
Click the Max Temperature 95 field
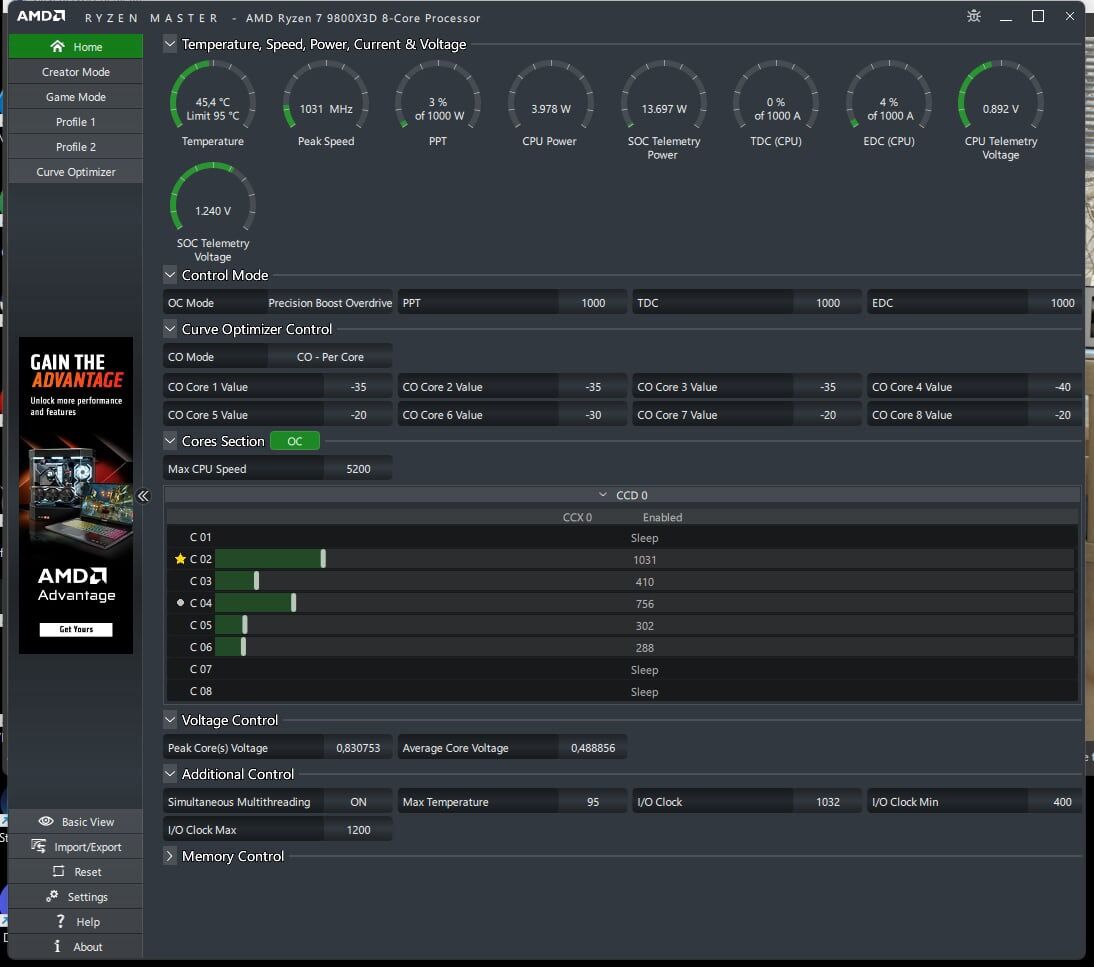point(592,802)
